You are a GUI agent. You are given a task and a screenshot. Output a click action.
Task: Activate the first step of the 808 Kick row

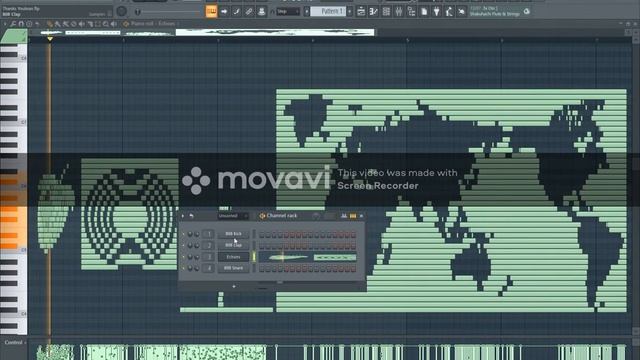[x=261, y=234]
